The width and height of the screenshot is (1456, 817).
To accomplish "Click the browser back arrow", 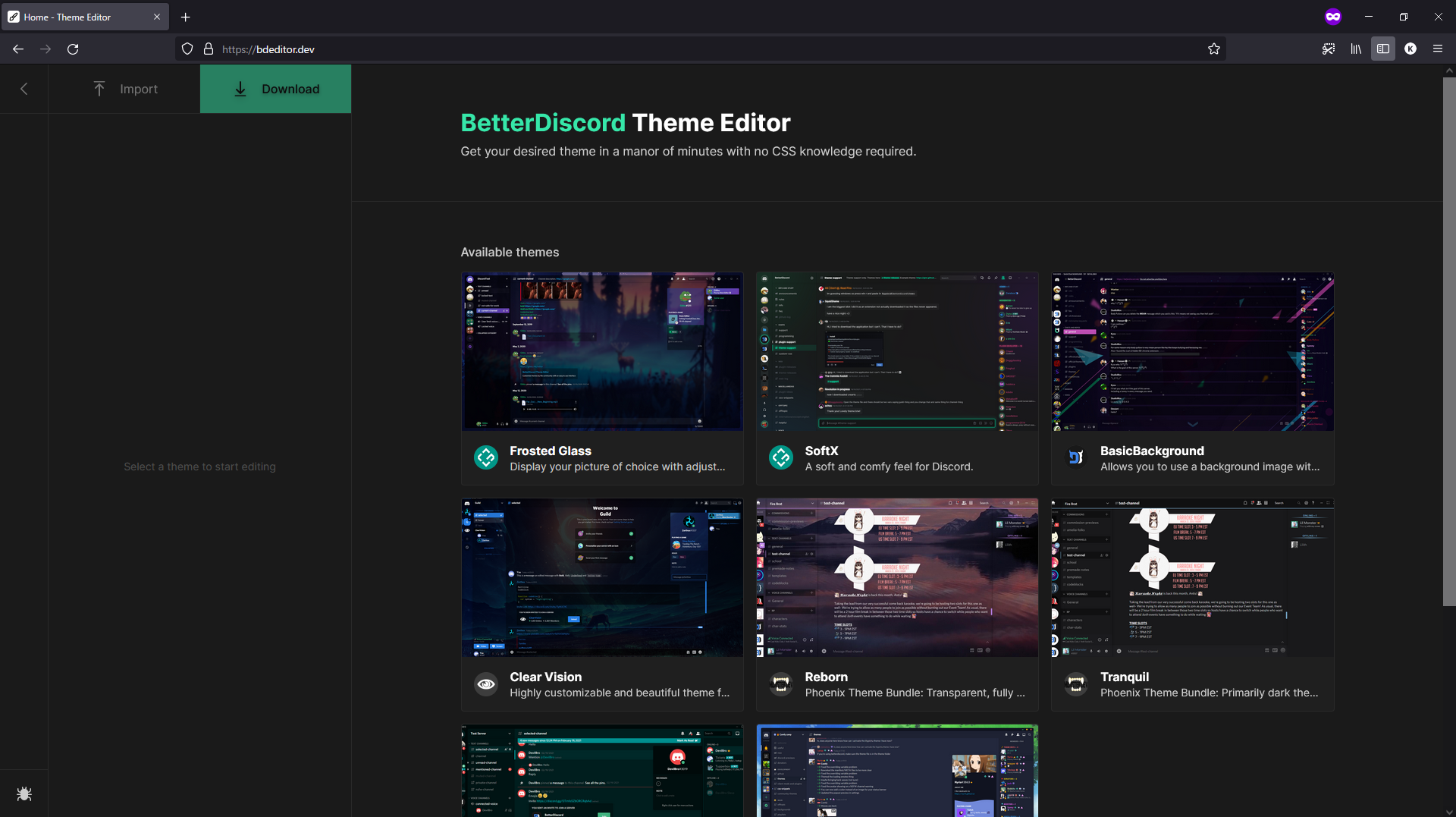I will coord(18,49).
